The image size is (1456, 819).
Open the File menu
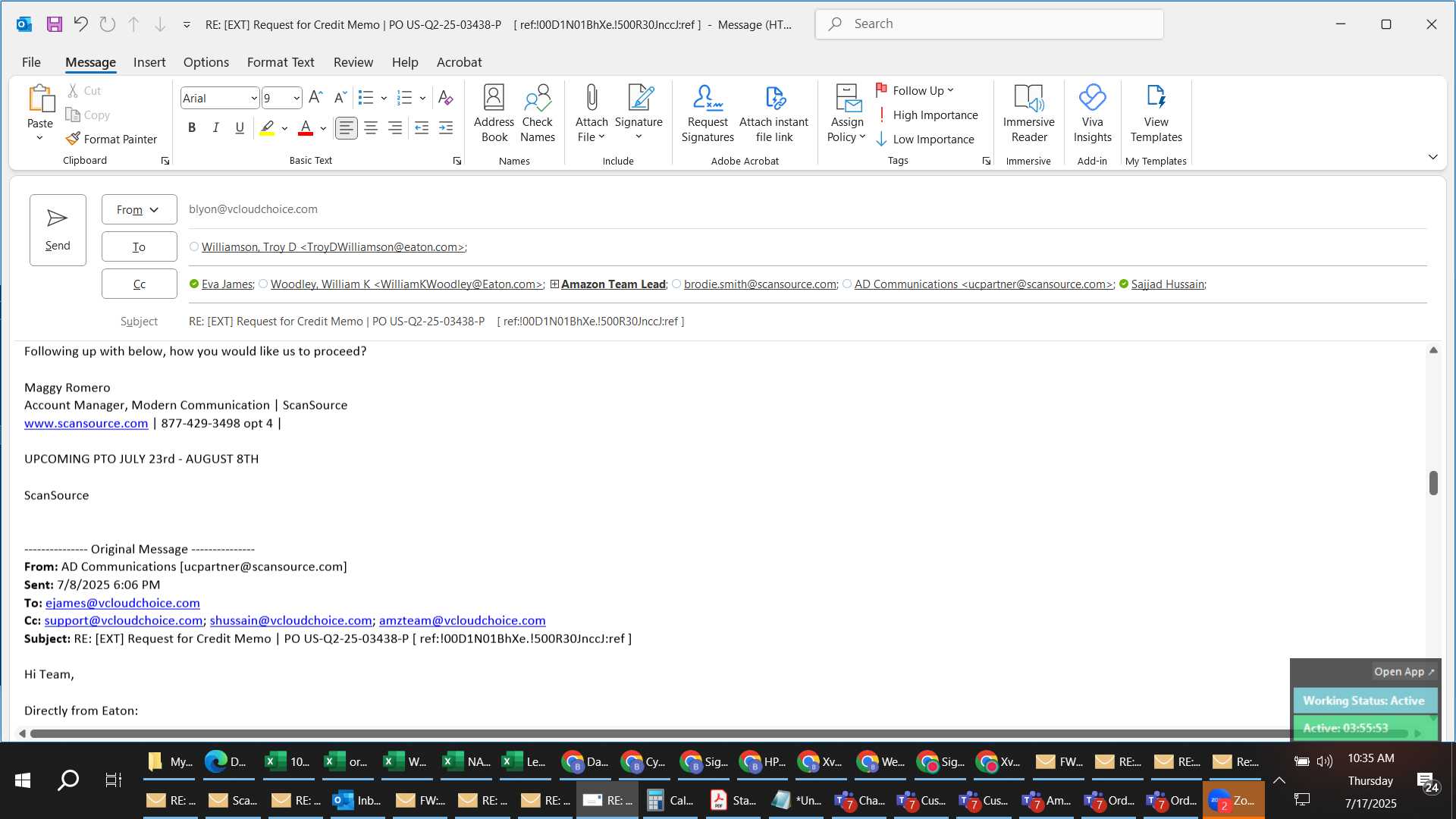coord(31,62)
